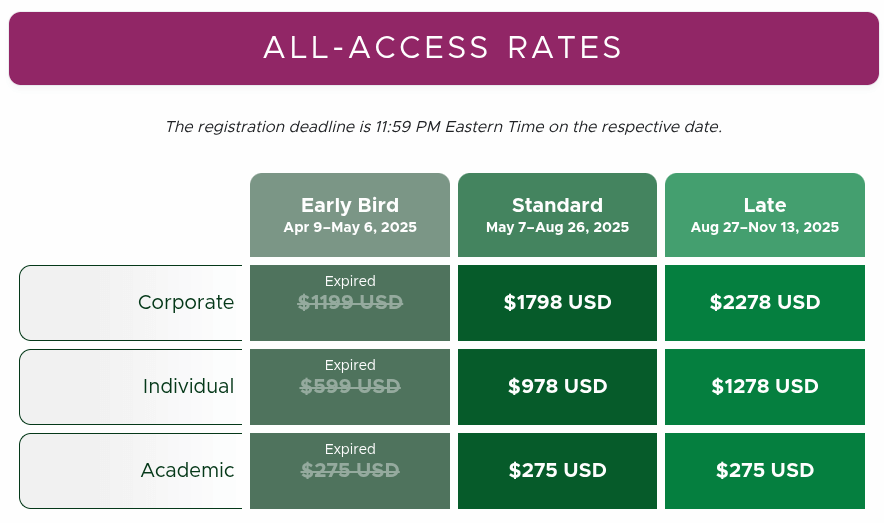884x523 pixels.
Task: Click the Individual row label
Action: point(188,387)
